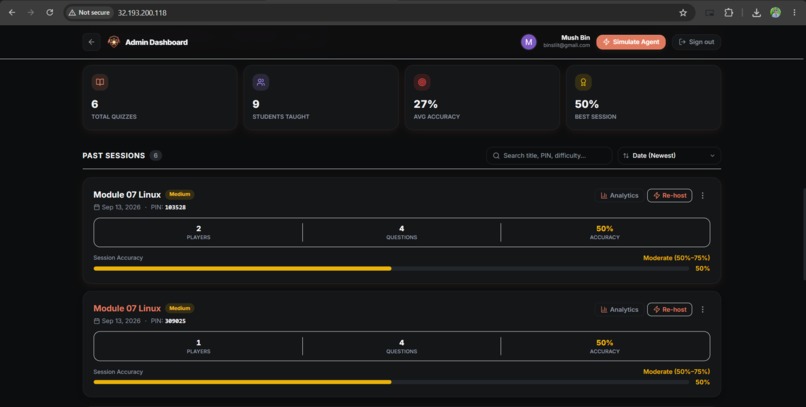
Task: Re-host the session with PIN 103528
Action: [x=669, y=195]
